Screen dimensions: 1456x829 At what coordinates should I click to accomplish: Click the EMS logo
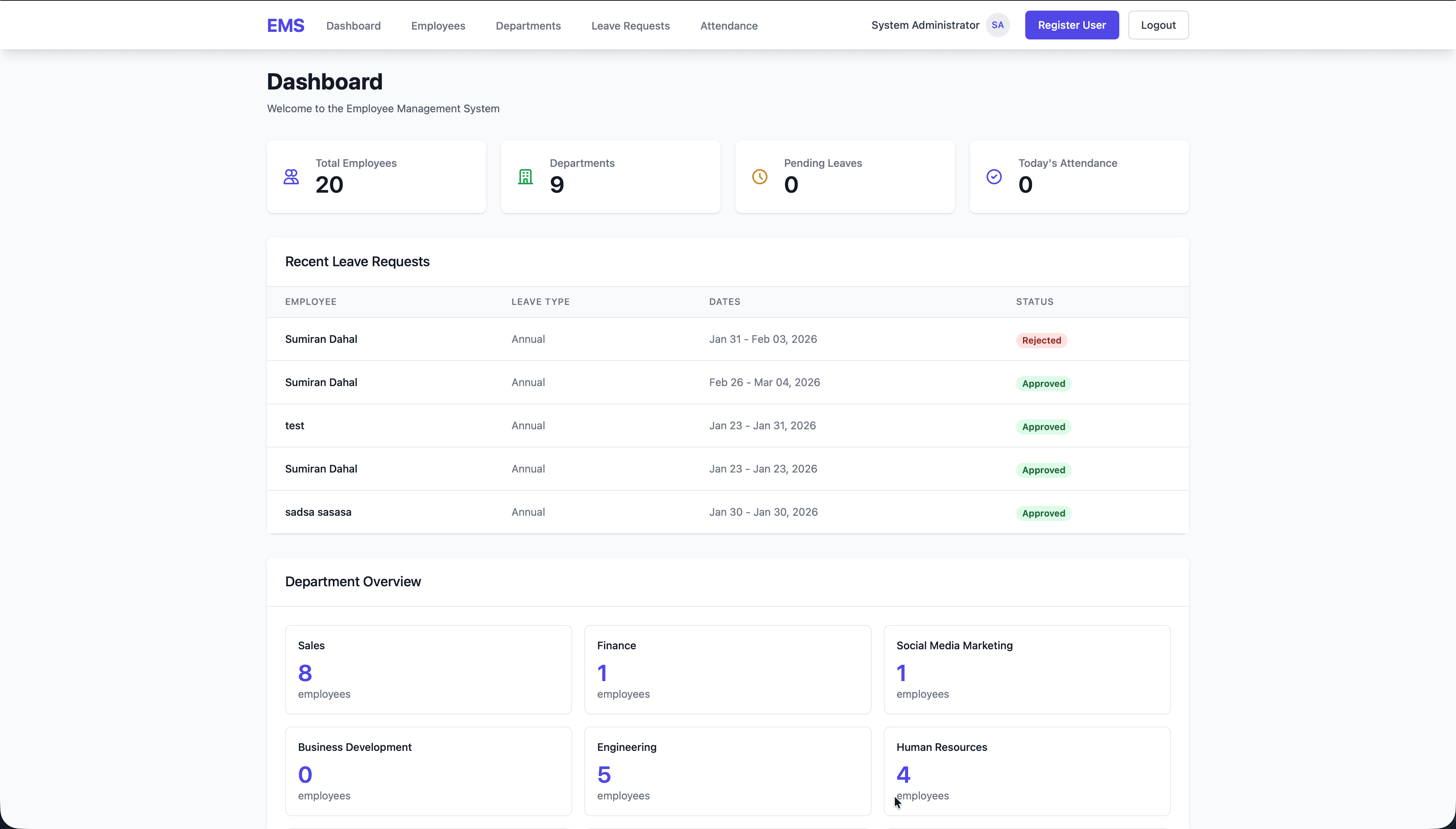click(x=285, y=25)
